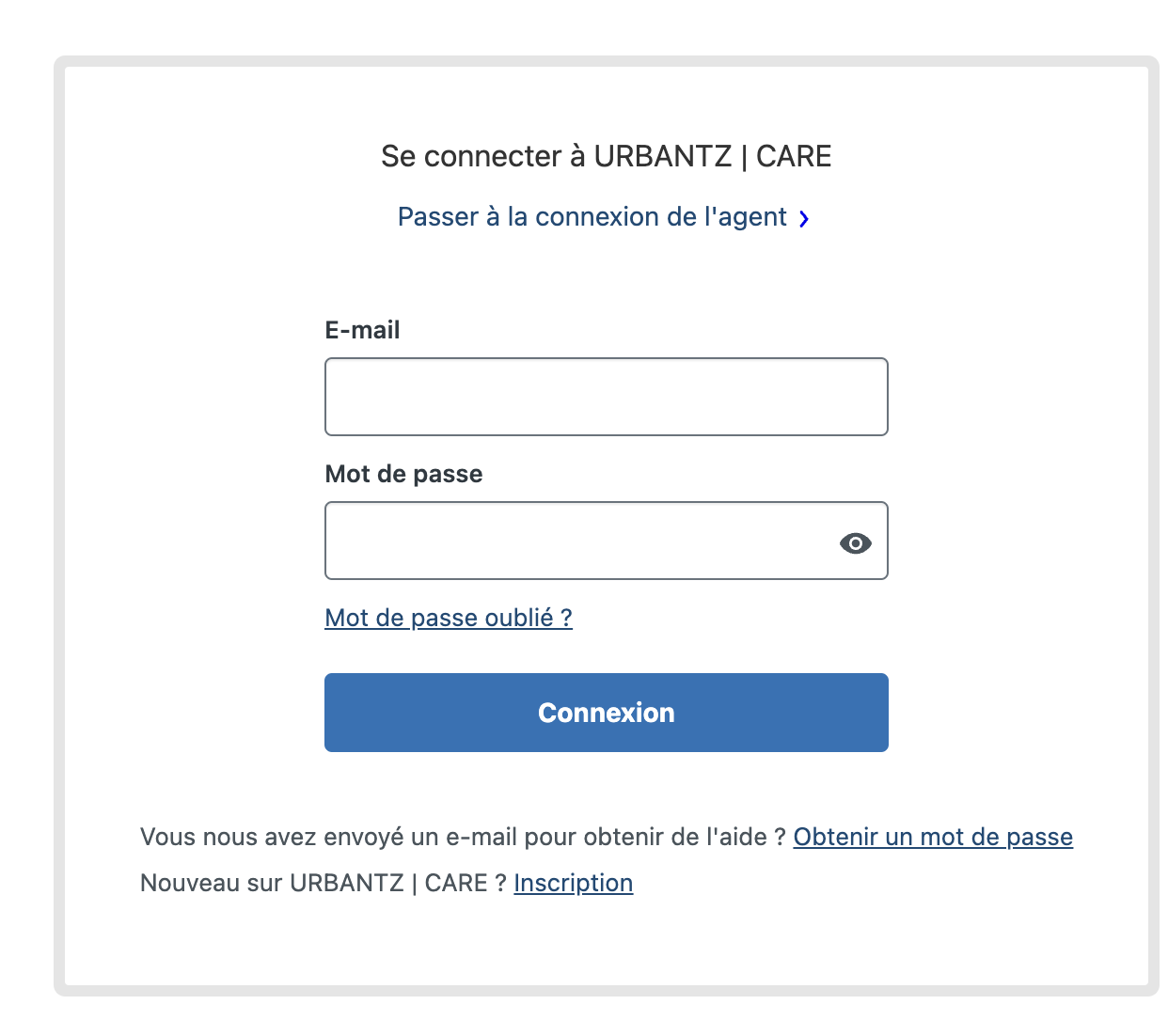The width and height of the screenshot is (1168, 1036).
Task: Toggle password visibility eye icon
Action: [x=855, y=542]
